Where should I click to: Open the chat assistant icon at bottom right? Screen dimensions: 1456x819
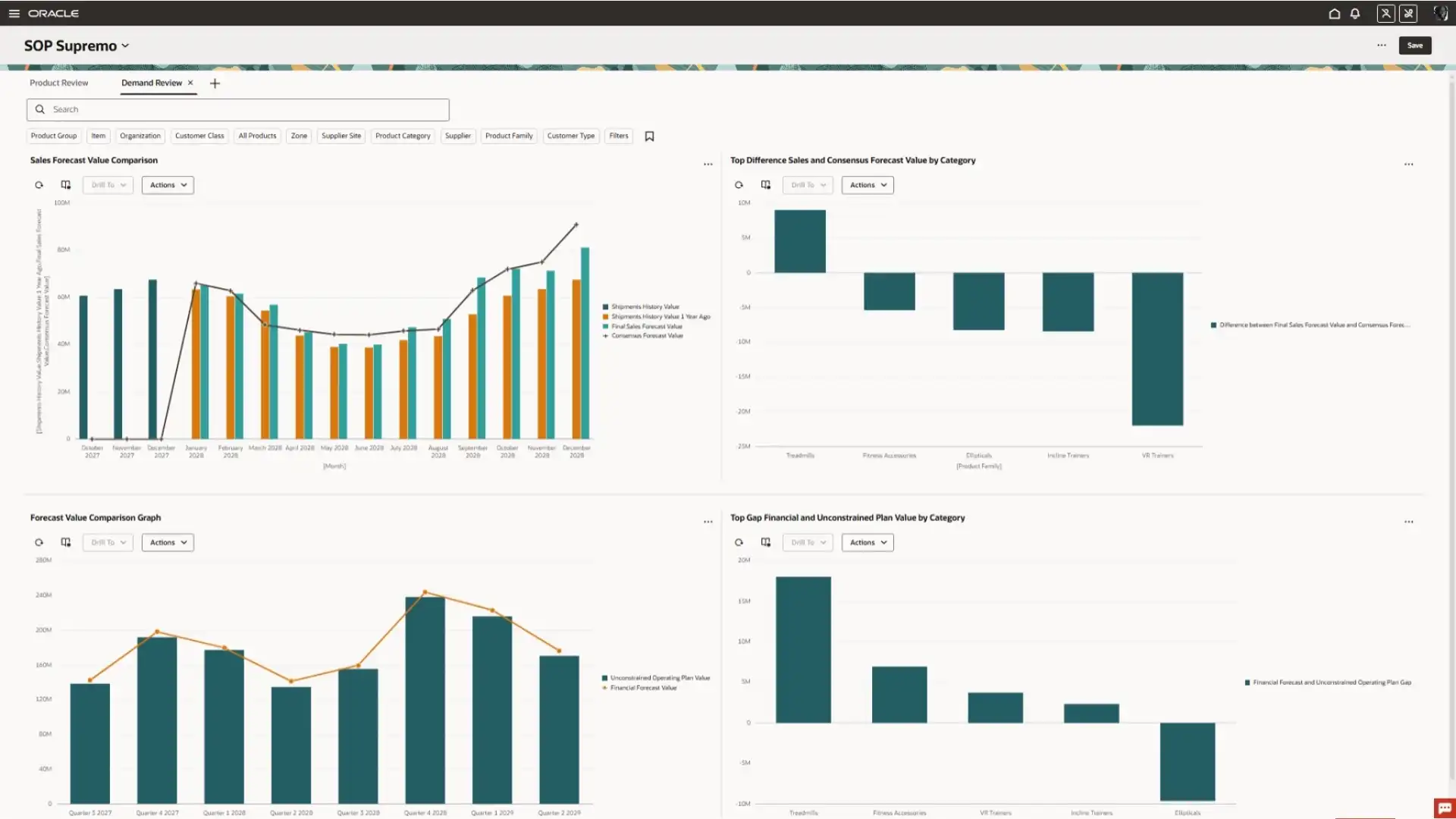(x=1444, y=808)
